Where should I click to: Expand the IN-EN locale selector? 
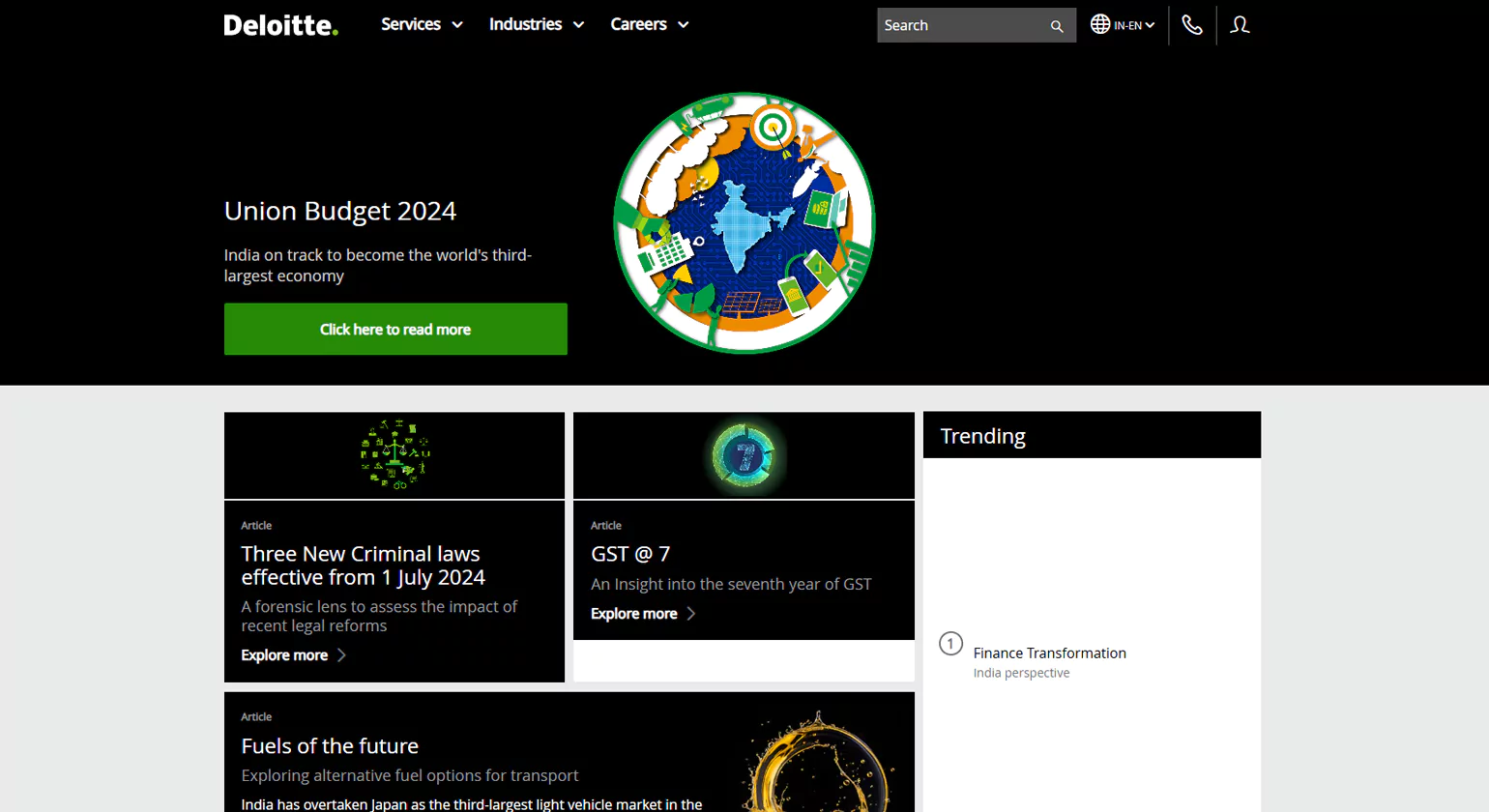point(1127,24)
